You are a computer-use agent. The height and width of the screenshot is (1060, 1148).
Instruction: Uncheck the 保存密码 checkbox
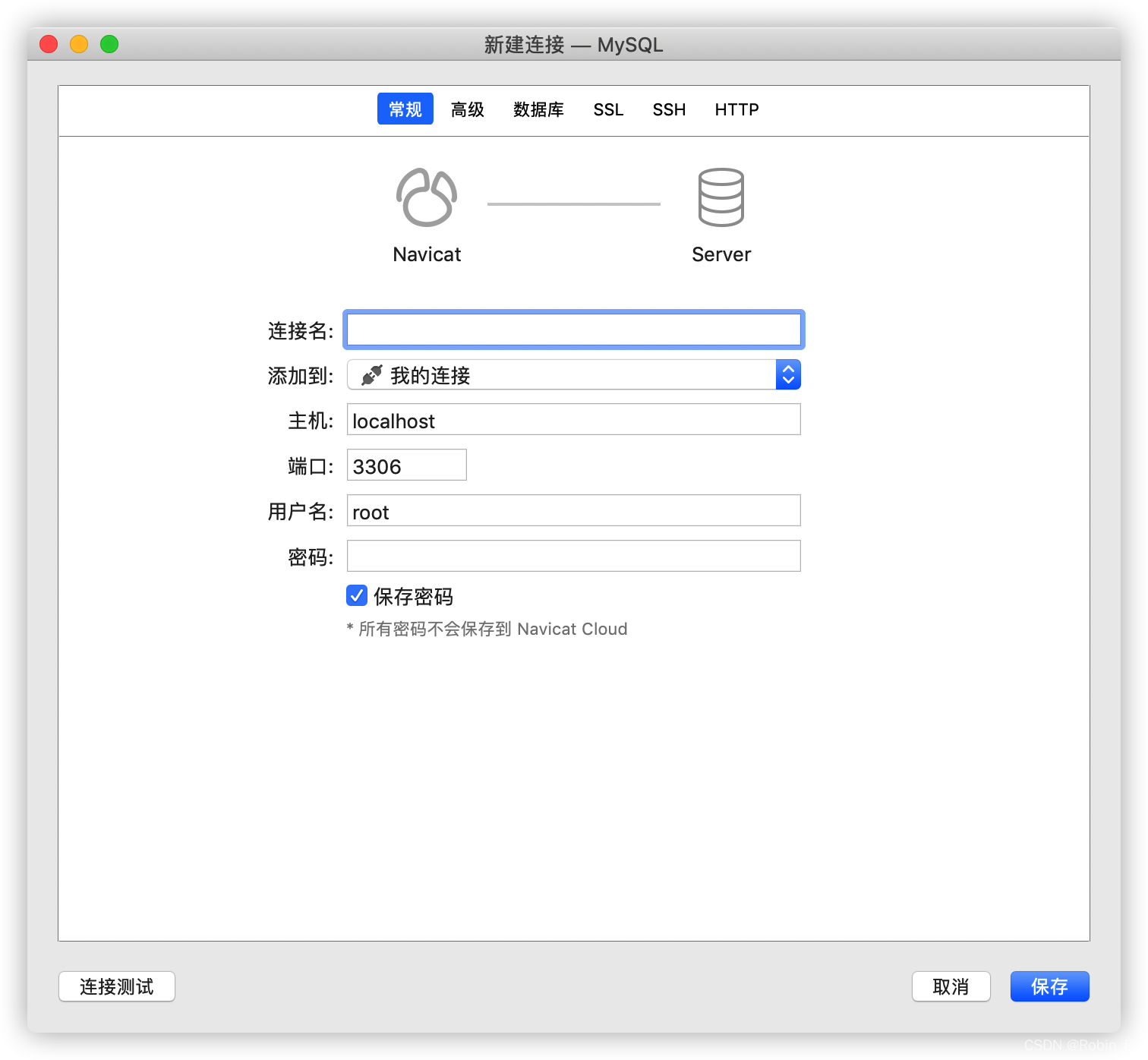357,595
